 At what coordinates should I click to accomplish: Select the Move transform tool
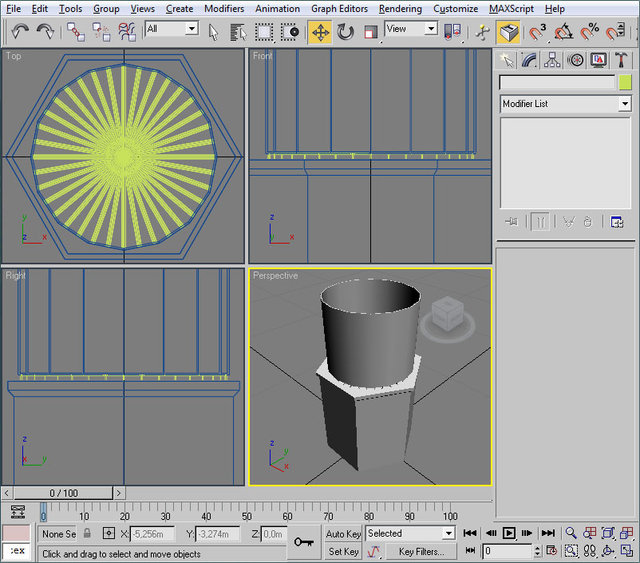pyautogui.click(x=320, y=32)
